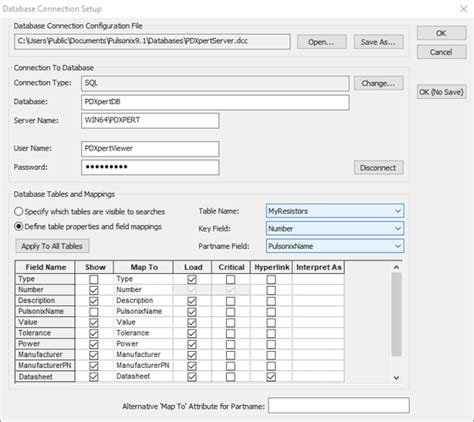Toggle Show checkbox for ManufacturerPN row
Screen dimensions: 474x422
94,366
